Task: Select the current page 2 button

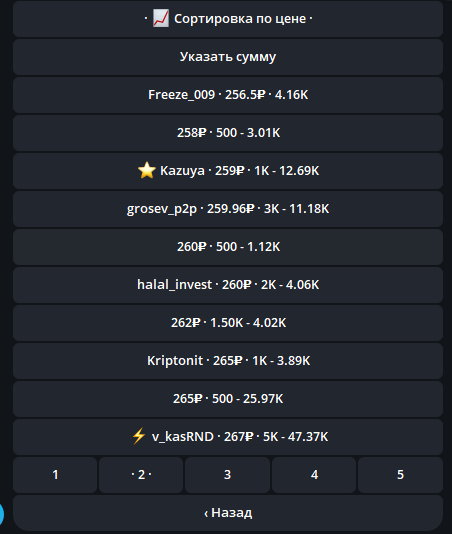Action: [x=141, y=475]
